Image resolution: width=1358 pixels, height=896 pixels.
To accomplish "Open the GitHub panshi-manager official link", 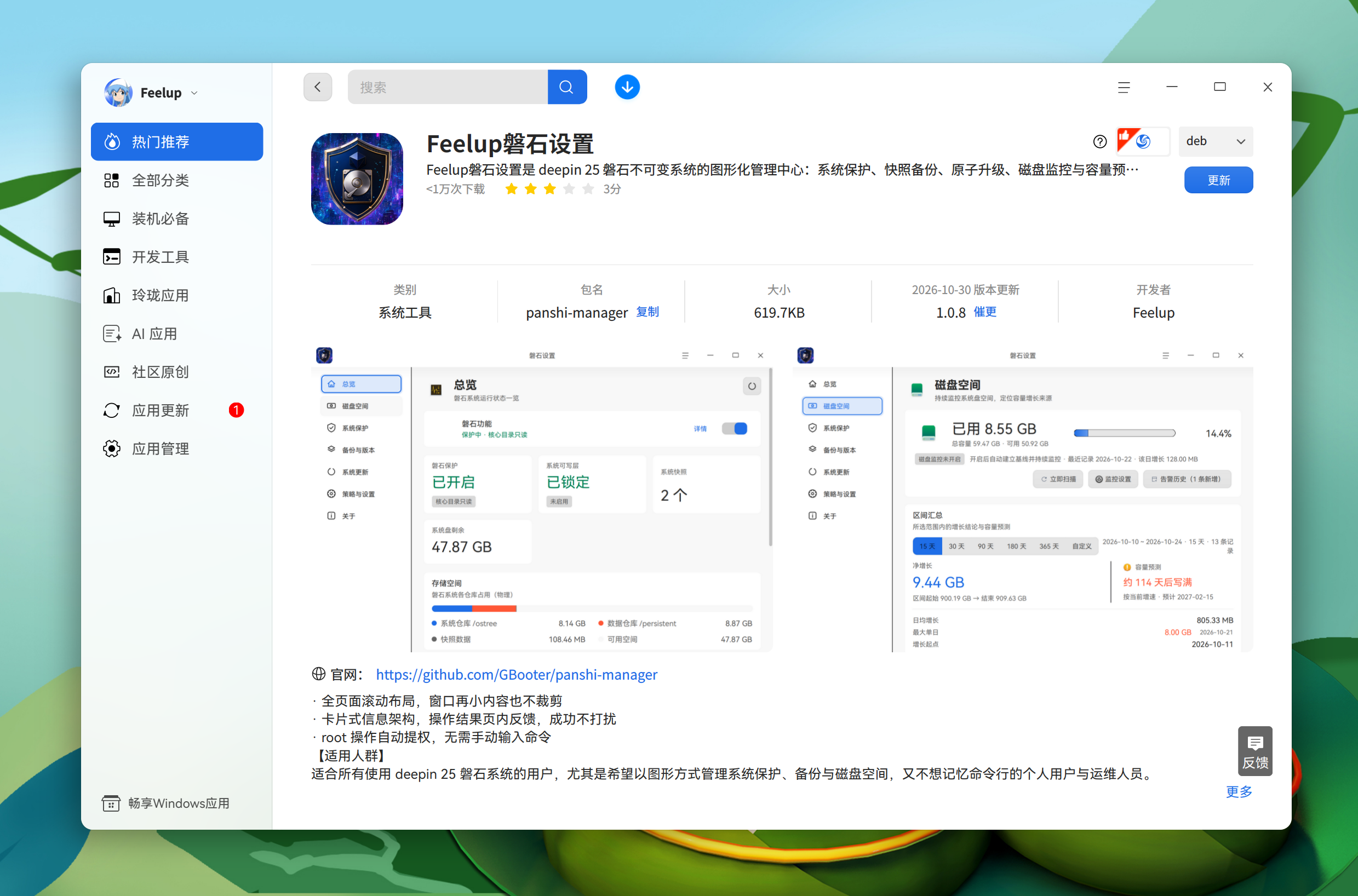I will (517, 674).
